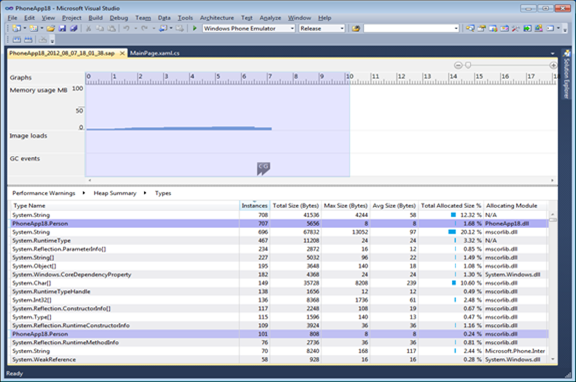Open the New Project icon dropdown arrow

25,28
